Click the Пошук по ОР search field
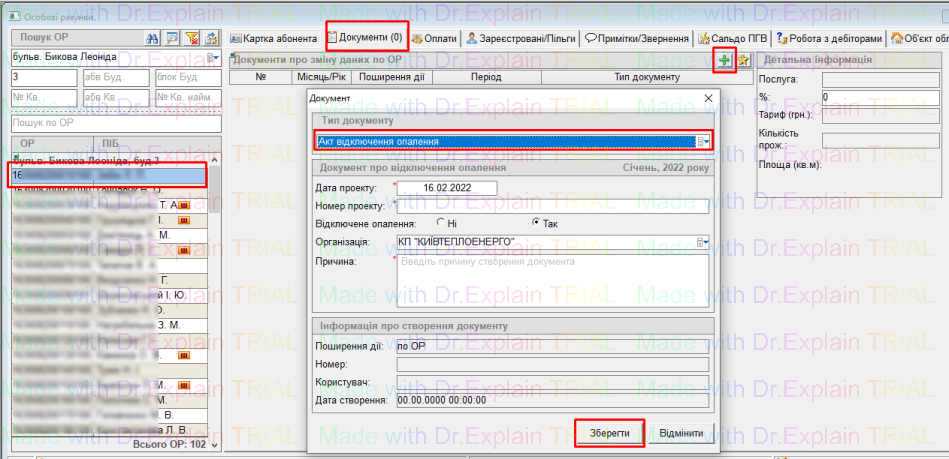 click(x=115, y=123)
